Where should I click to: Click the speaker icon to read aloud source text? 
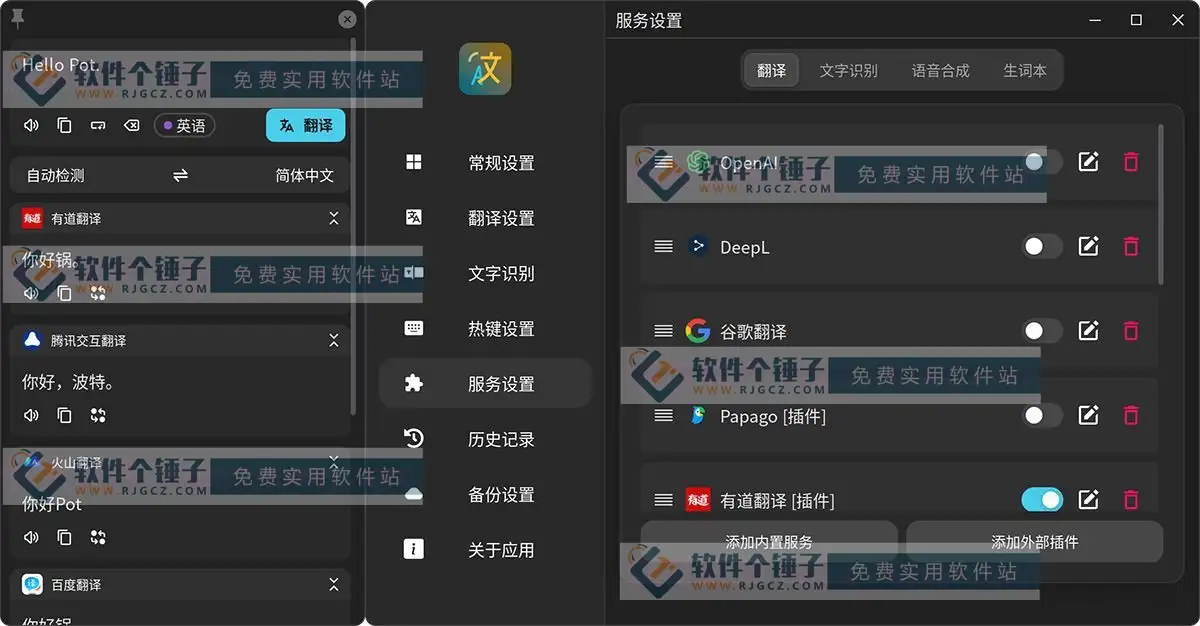click(30, 125)
